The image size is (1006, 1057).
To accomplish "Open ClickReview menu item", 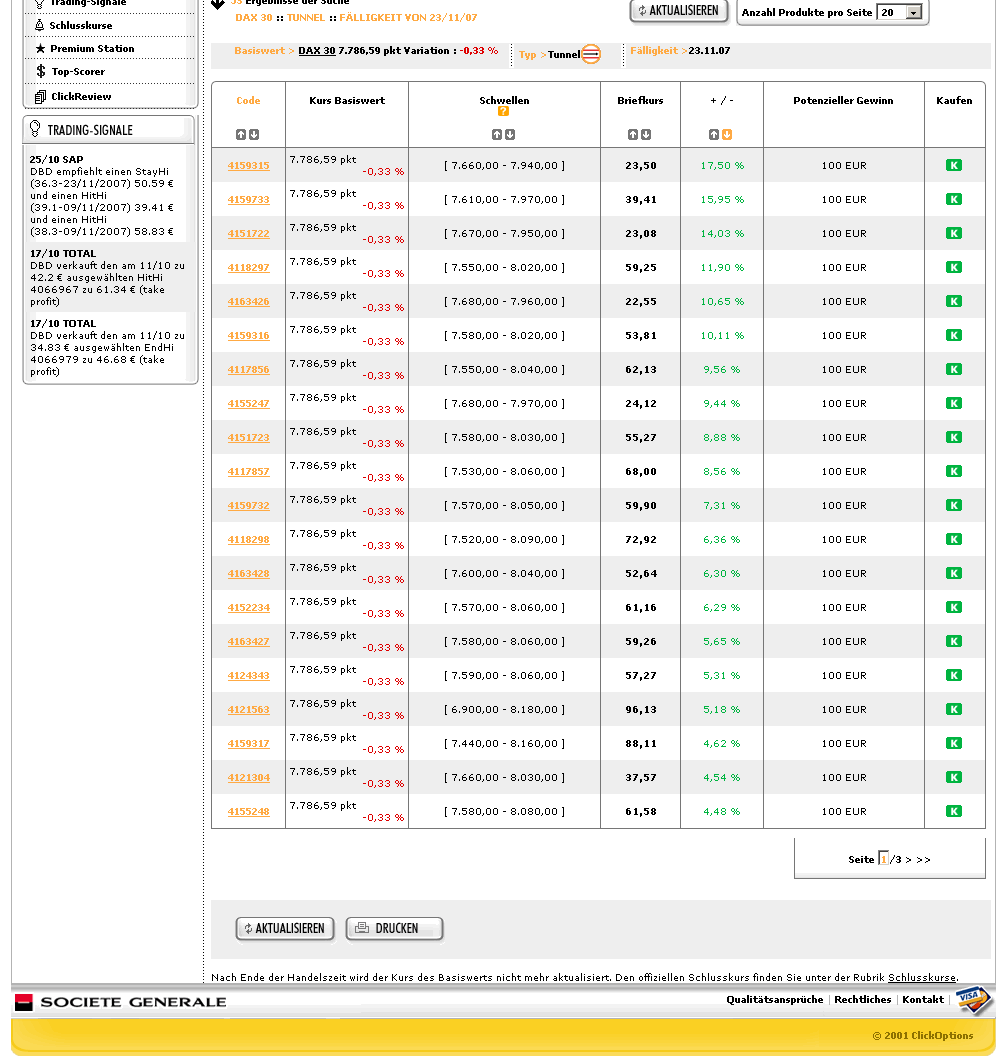I will (x=81, y=96).
